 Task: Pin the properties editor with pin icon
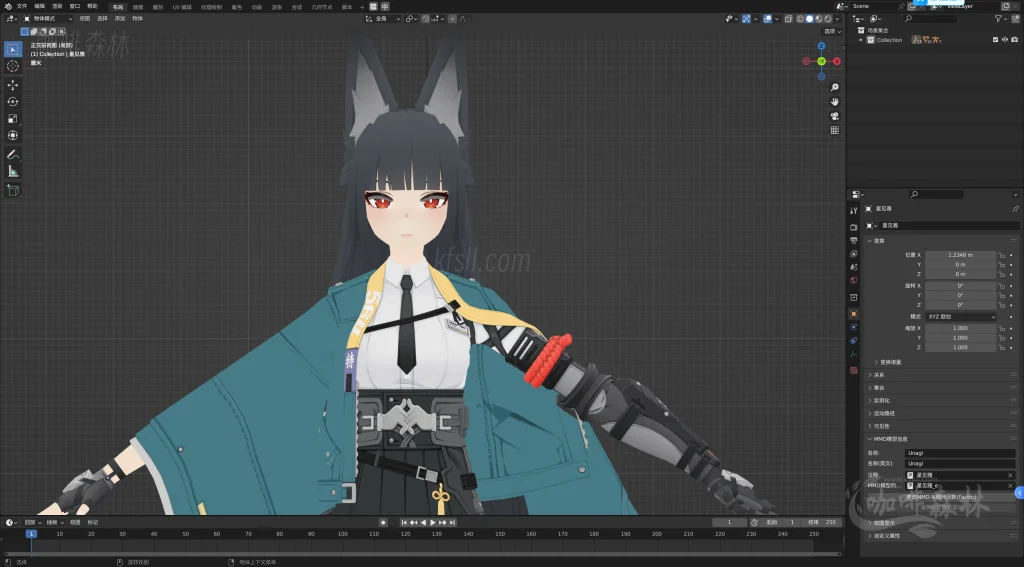(x=1015, y=209)
